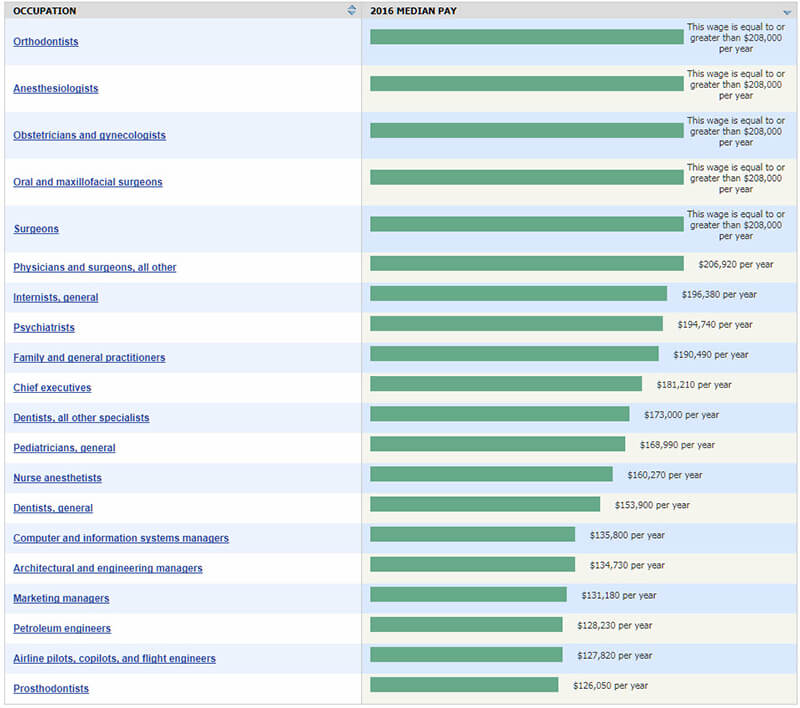Click the Surgeons wage note text

(x=736, y=225)
